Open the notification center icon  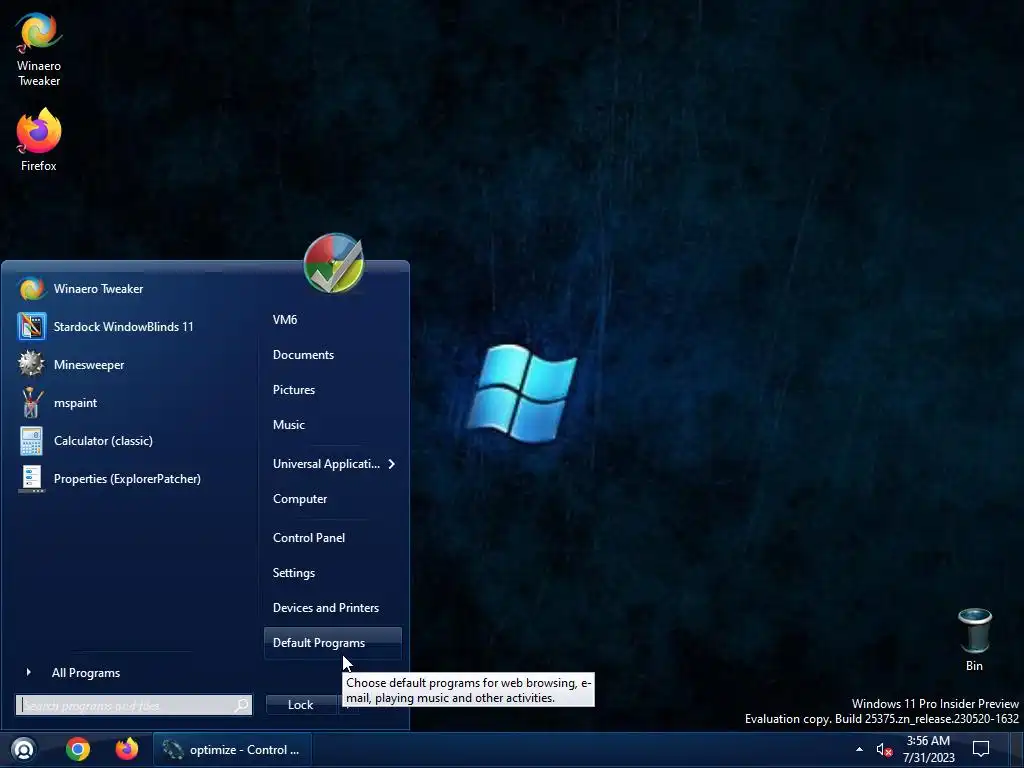click(981, 749)
